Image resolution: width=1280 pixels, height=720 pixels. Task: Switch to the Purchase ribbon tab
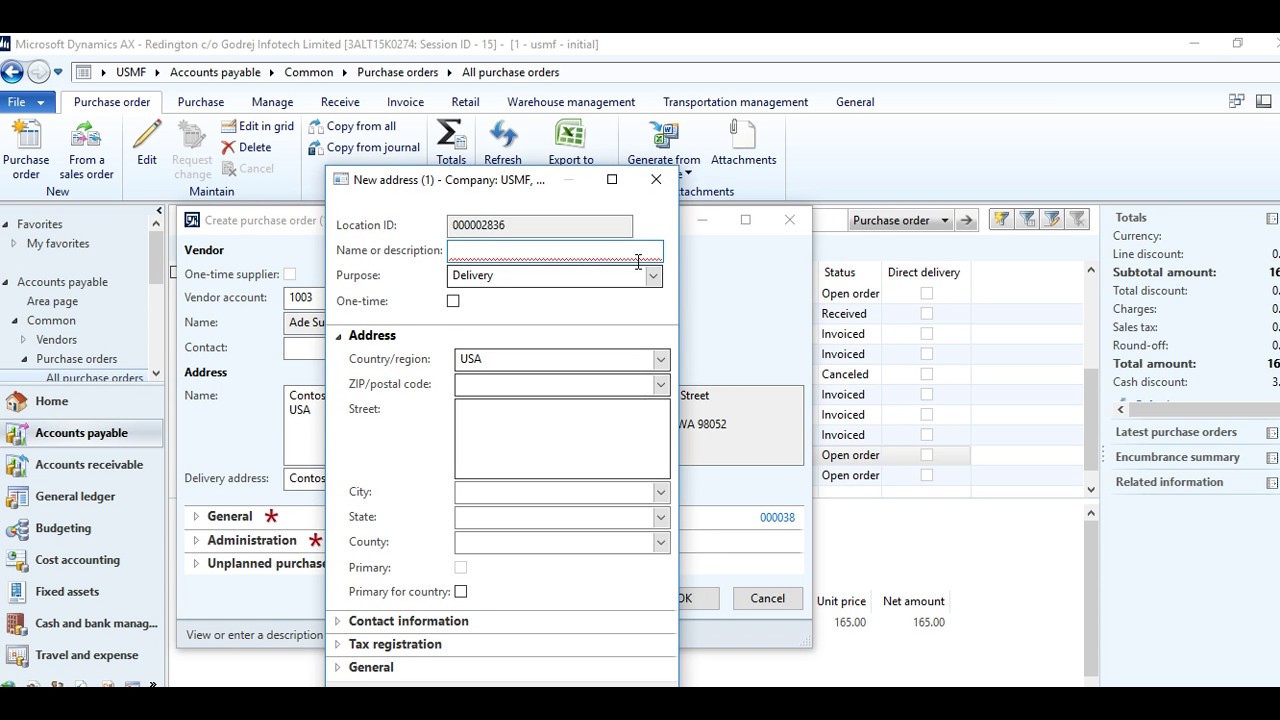pos(201,102)
